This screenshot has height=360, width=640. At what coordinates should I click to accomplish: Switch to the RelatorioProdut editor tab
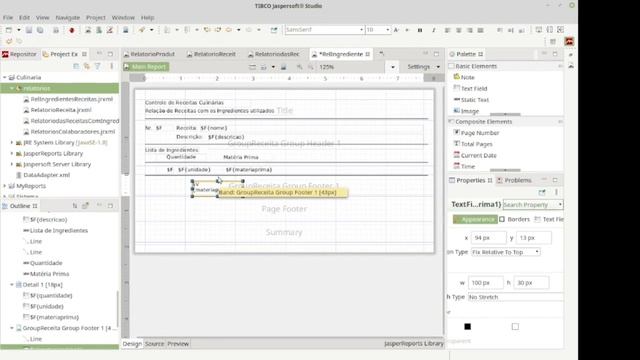tap(149, 54)
